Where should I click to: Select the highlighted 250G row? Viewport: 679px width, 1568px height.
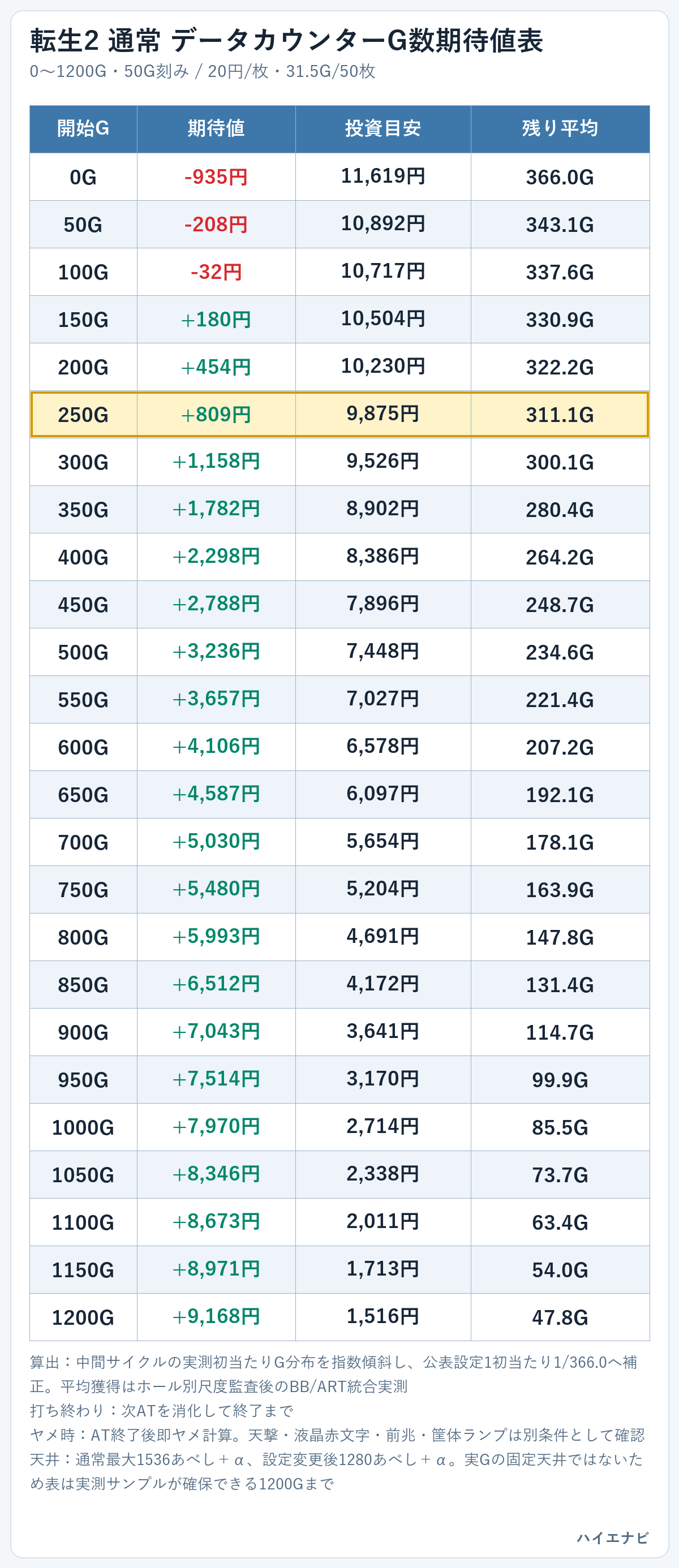340,415
